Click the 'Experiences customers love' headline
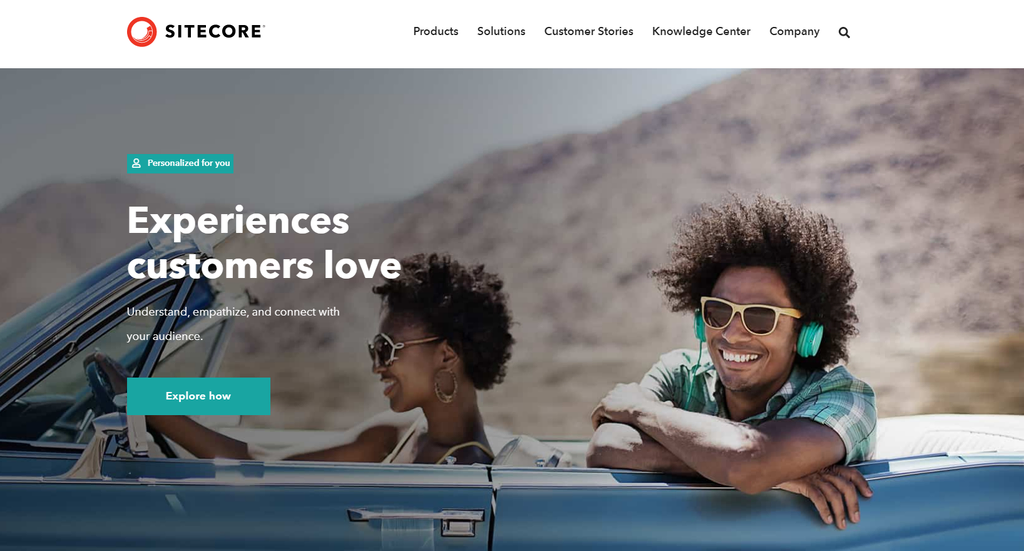The image size is (1024, 551). 264,243
